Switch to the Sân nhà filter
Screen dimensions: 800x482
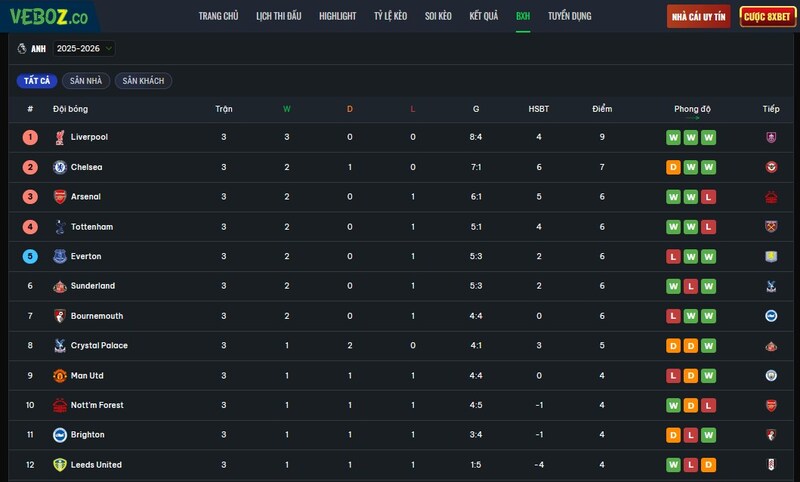point(86,81)
